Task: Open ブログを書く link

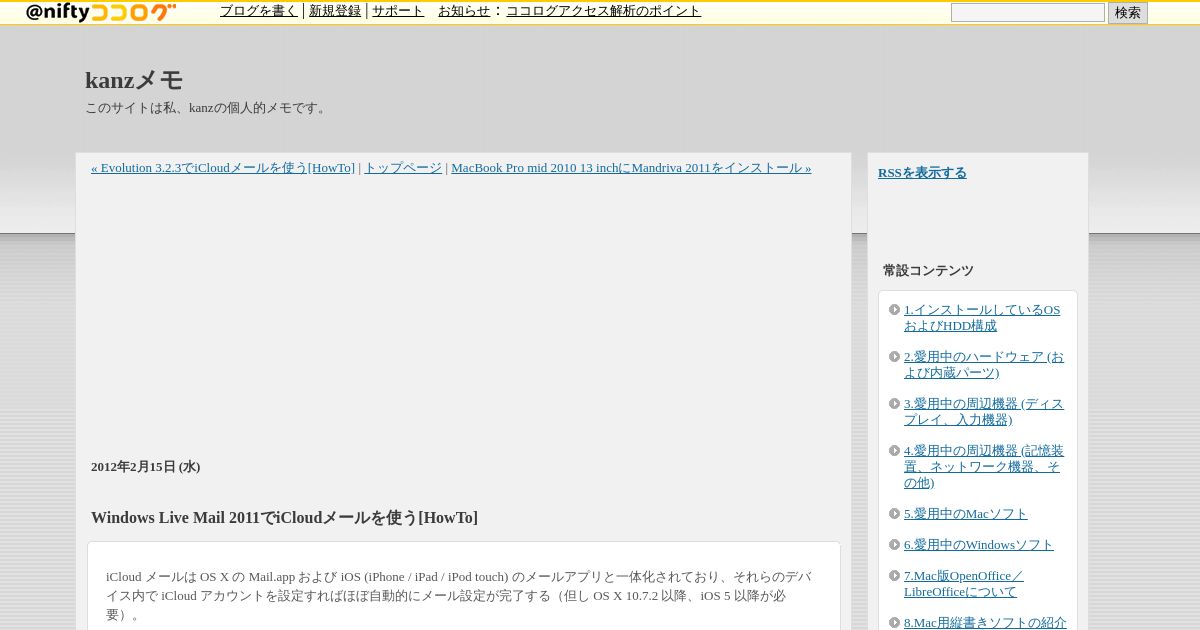Action: click(259, 11)
